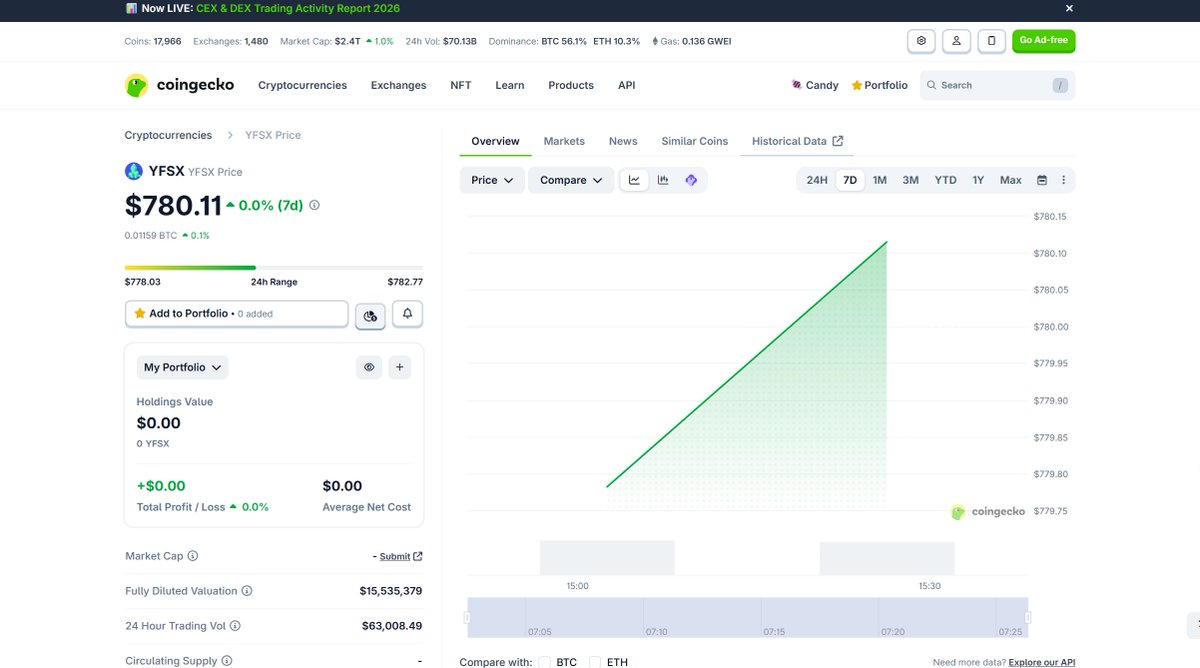The width and height of the screenshot is (1200, 668).
Task: Open the Products nav menu
Action: 571,85
